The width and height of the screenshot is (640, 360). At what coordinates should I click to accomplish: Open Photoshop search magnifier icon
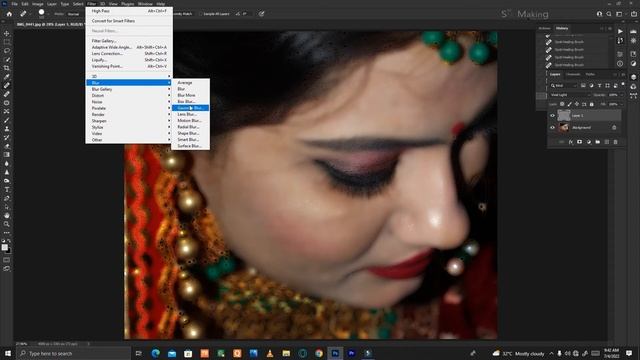coord(609,14)
